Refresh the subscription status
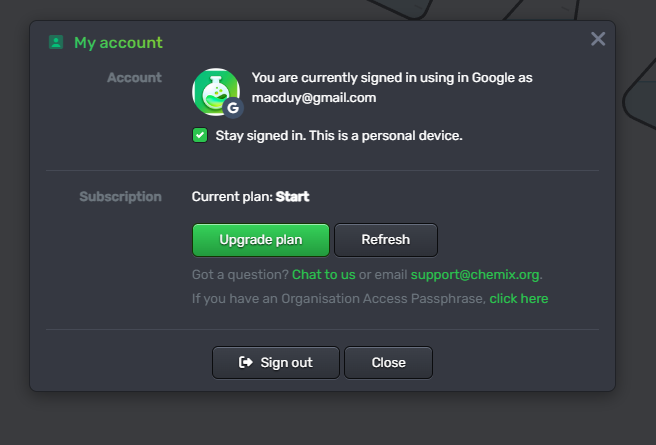Image resolution: width=656 pixels, height=445 pixels. coord(386,240)
